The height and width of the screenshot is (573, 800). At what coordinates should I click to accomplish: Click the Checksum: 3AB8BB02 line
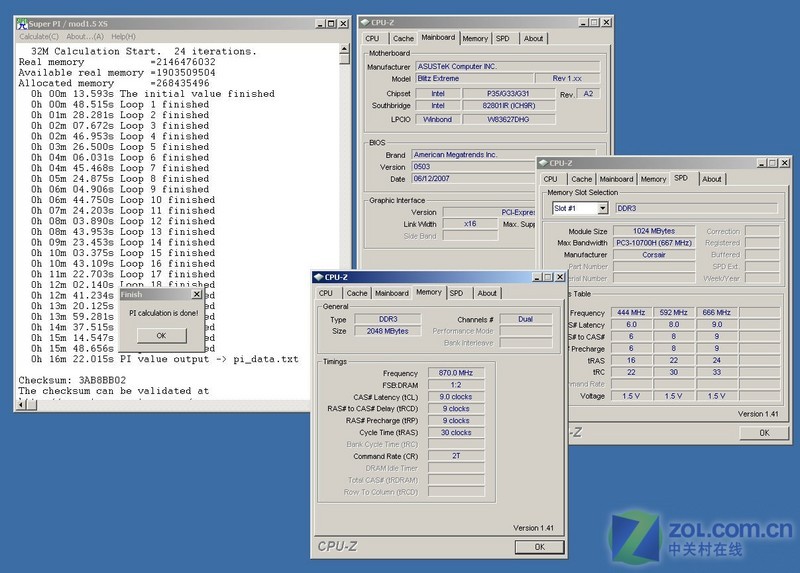tap(72, 380)
